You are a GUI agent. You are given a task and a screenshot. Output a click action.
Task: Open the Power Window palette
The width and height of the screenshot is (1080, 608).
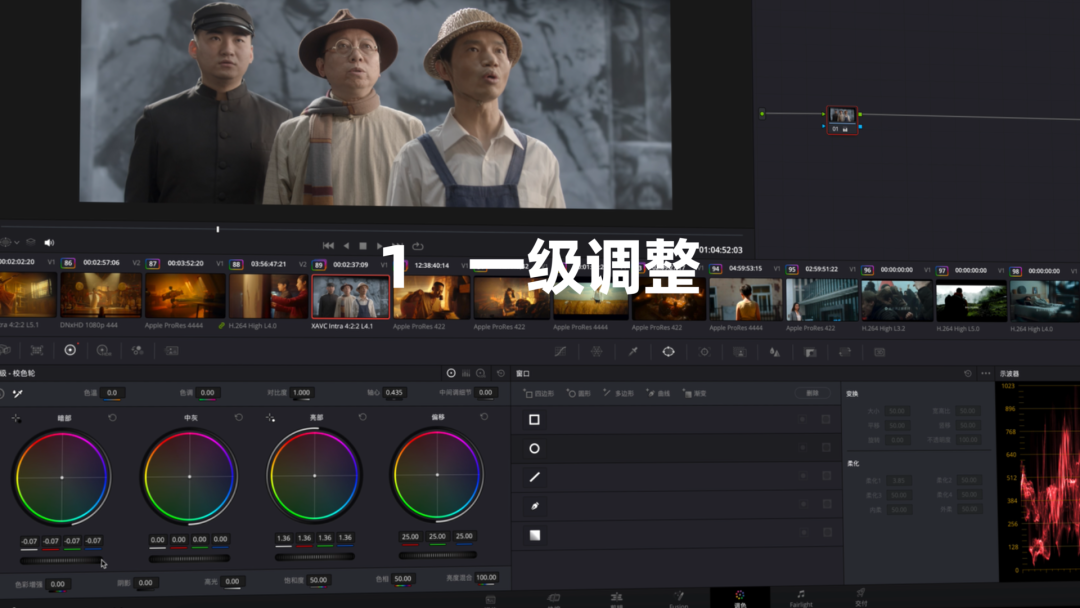point(668,351)
